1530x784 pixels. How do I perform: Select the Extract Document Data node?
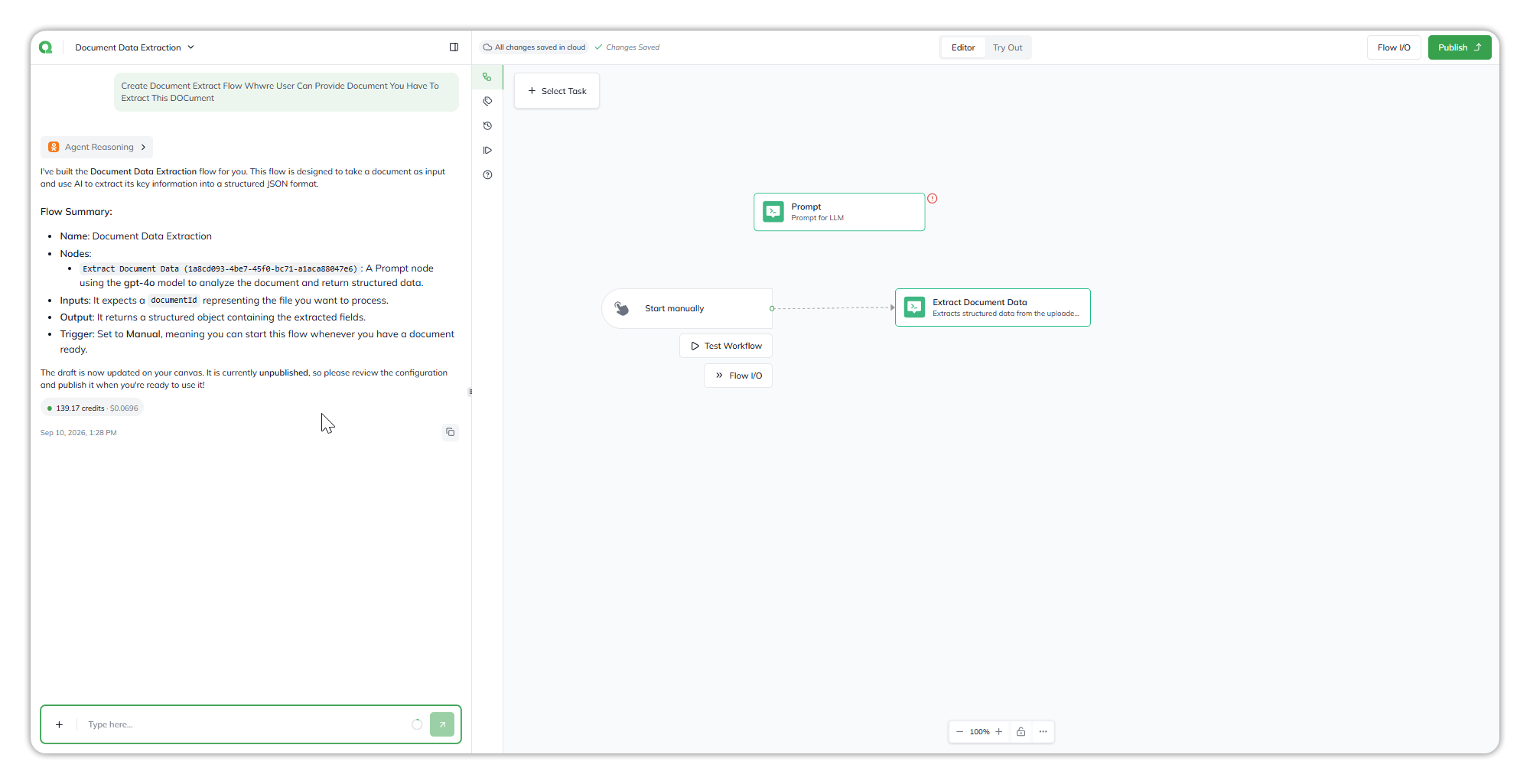[x=993, y=307]
